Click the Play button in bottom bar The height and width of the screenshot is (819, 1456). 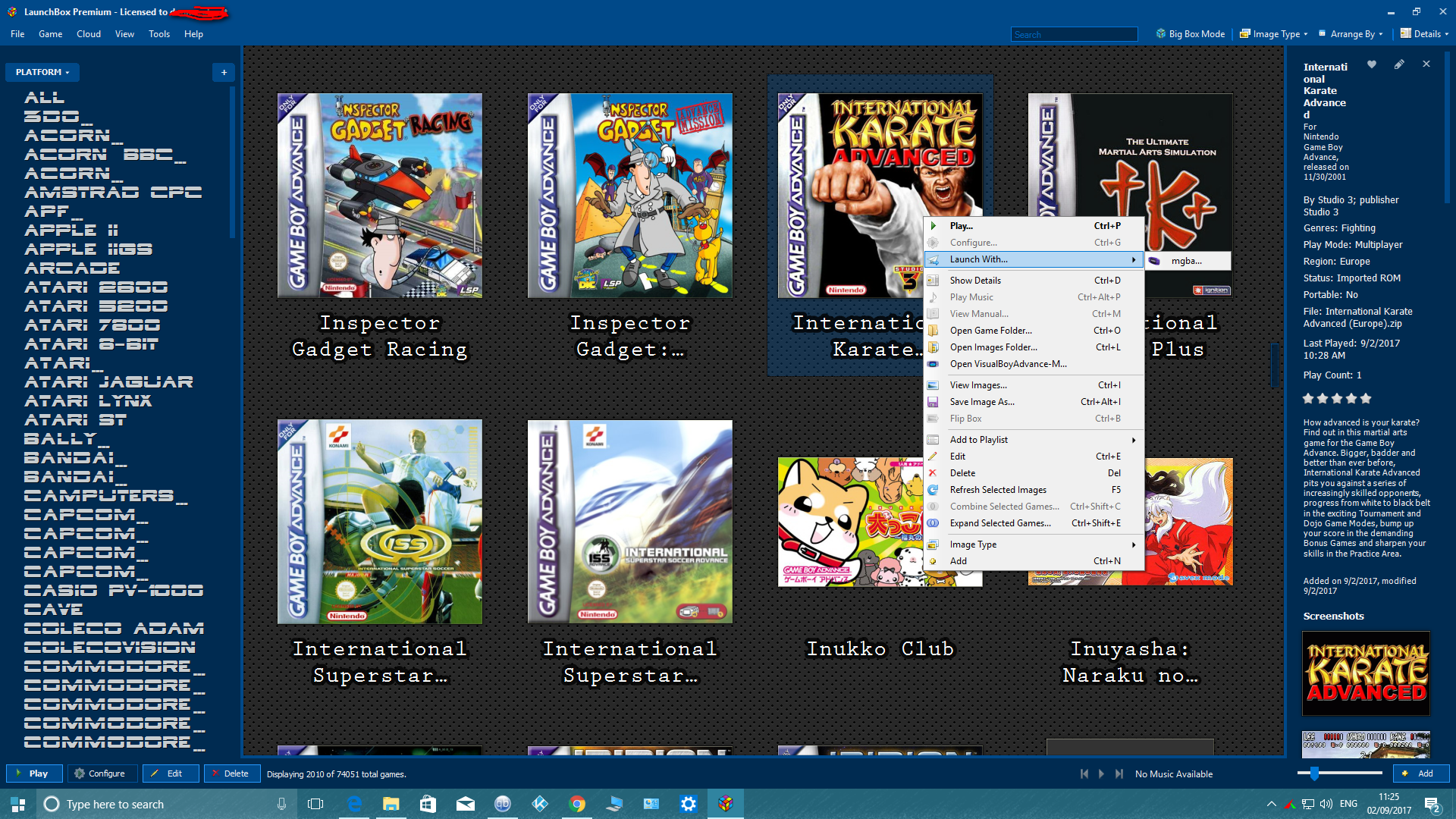(34, 773)
